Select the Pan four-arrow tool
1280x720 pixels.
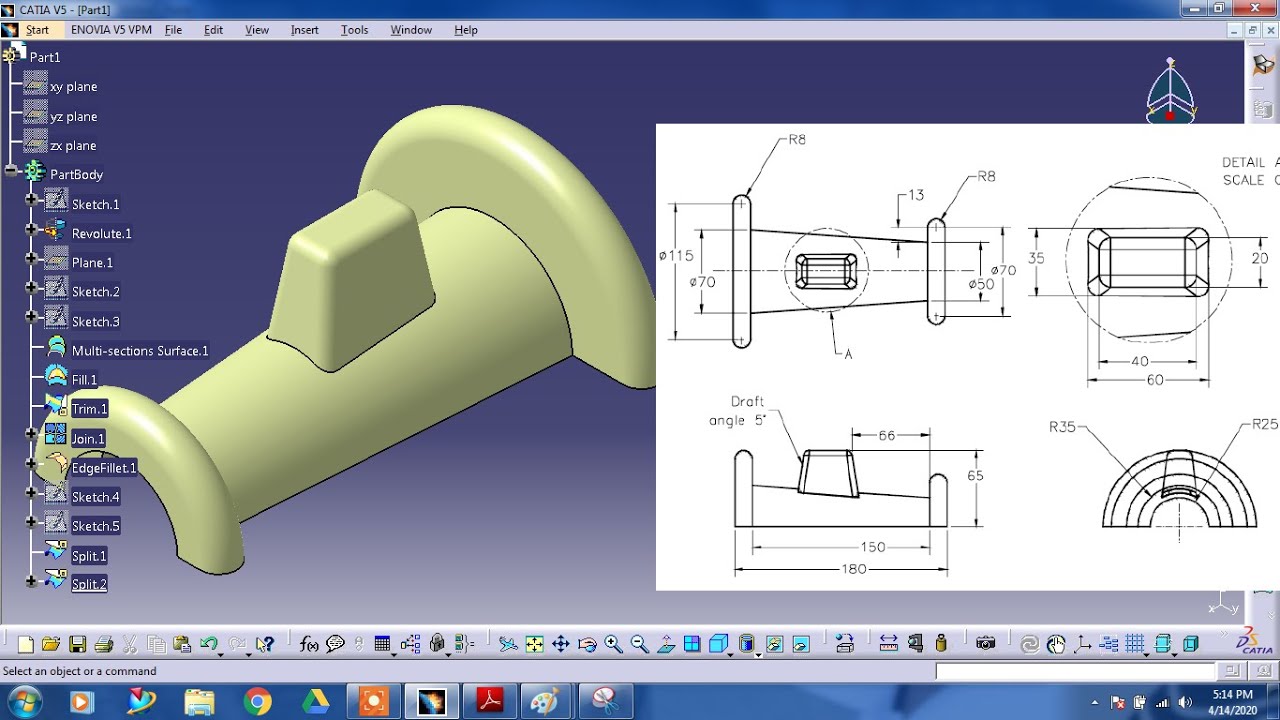[x=561, y=644]
